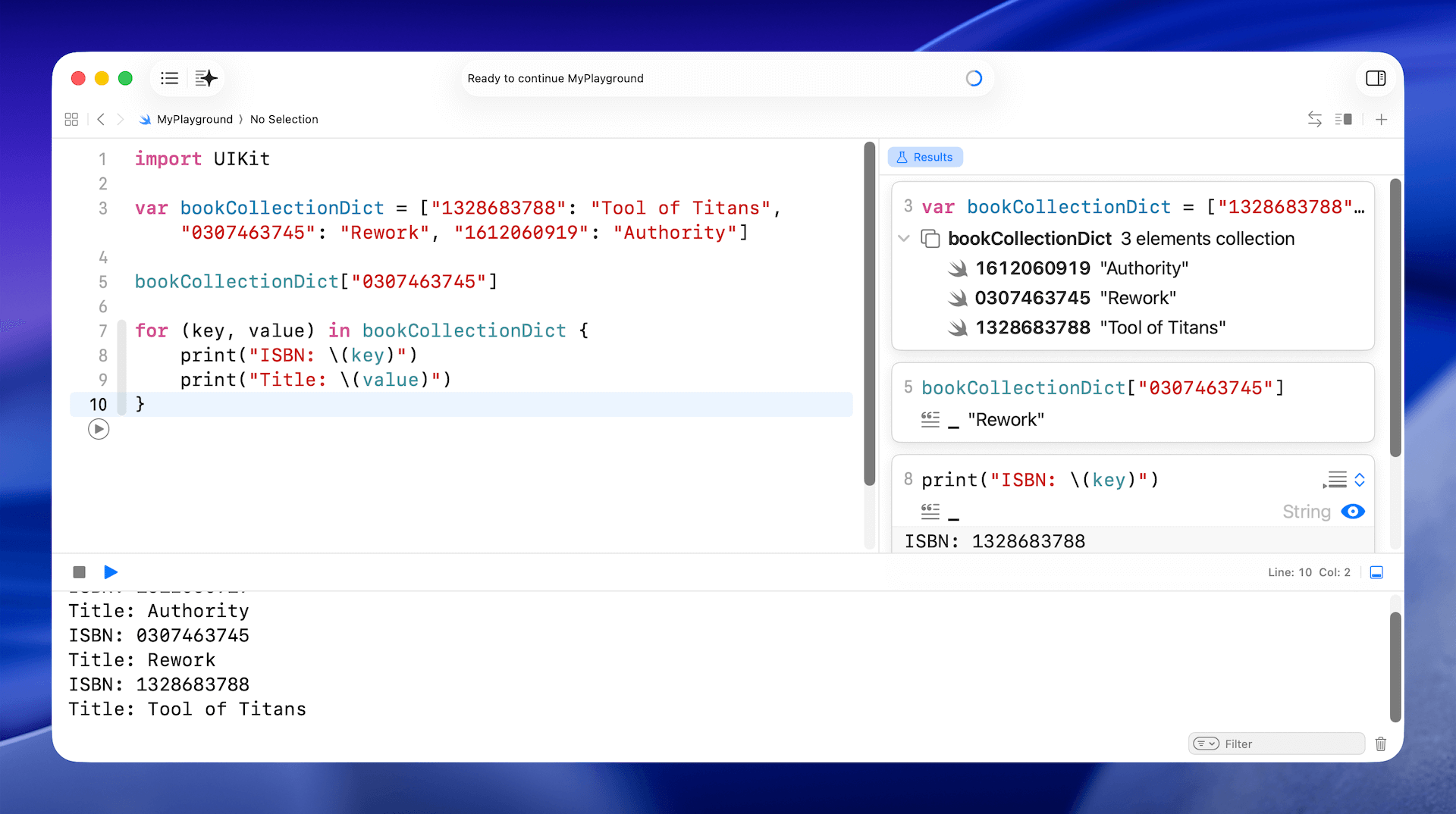Click the console vertical scrollbar
1456x814 pixels.
click(1395, 667)
